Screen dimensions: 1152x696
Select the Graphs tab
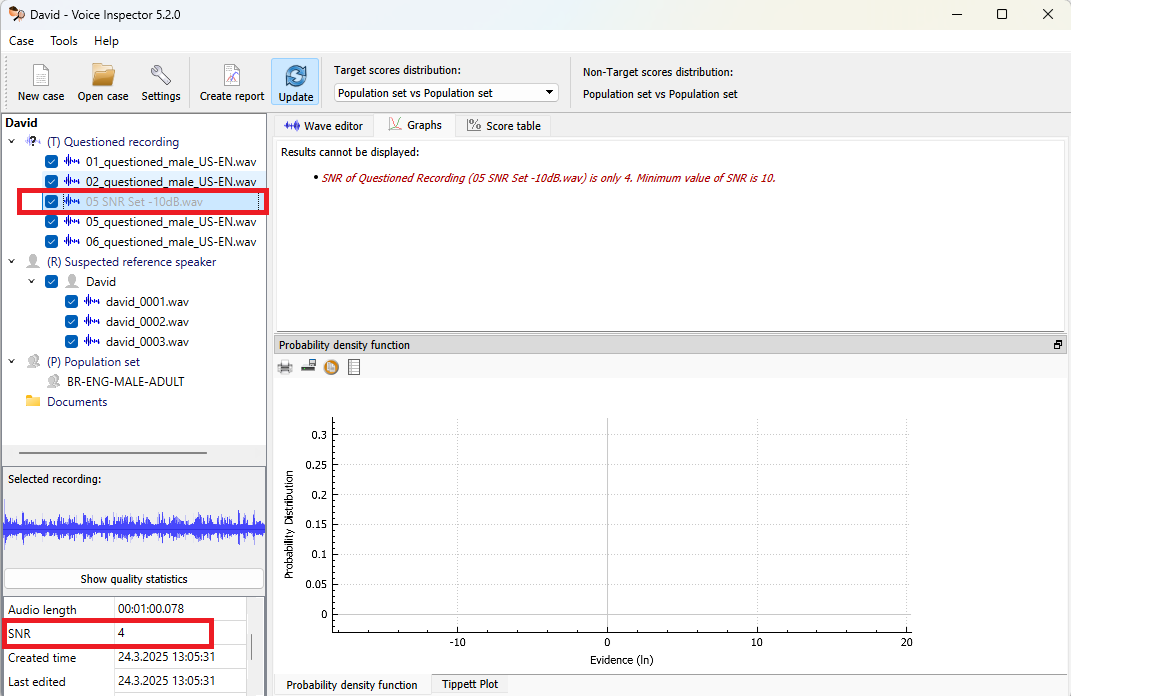pyautogui.click(x=415, y=125)
